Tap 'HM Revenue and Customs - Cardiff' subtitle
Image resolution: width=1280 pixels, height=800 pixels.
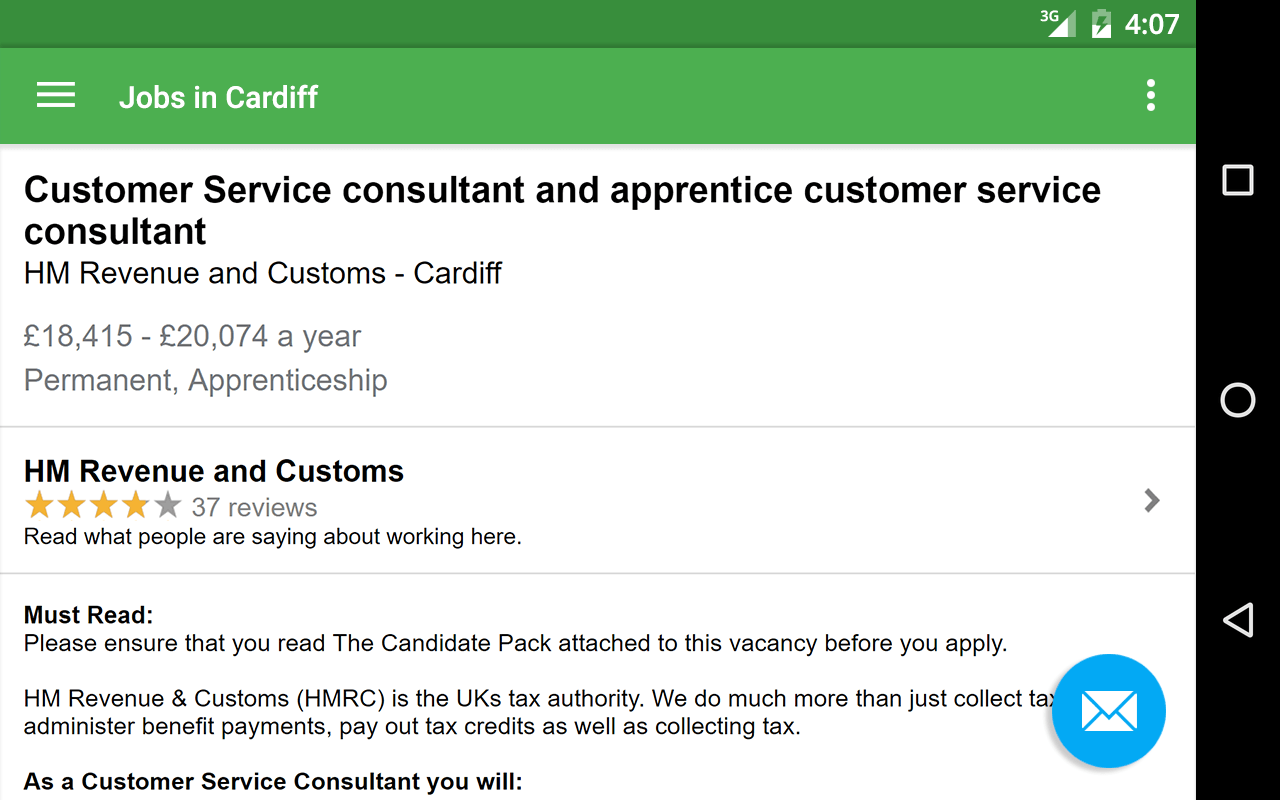pyautogui.click(x=262, y=273)
